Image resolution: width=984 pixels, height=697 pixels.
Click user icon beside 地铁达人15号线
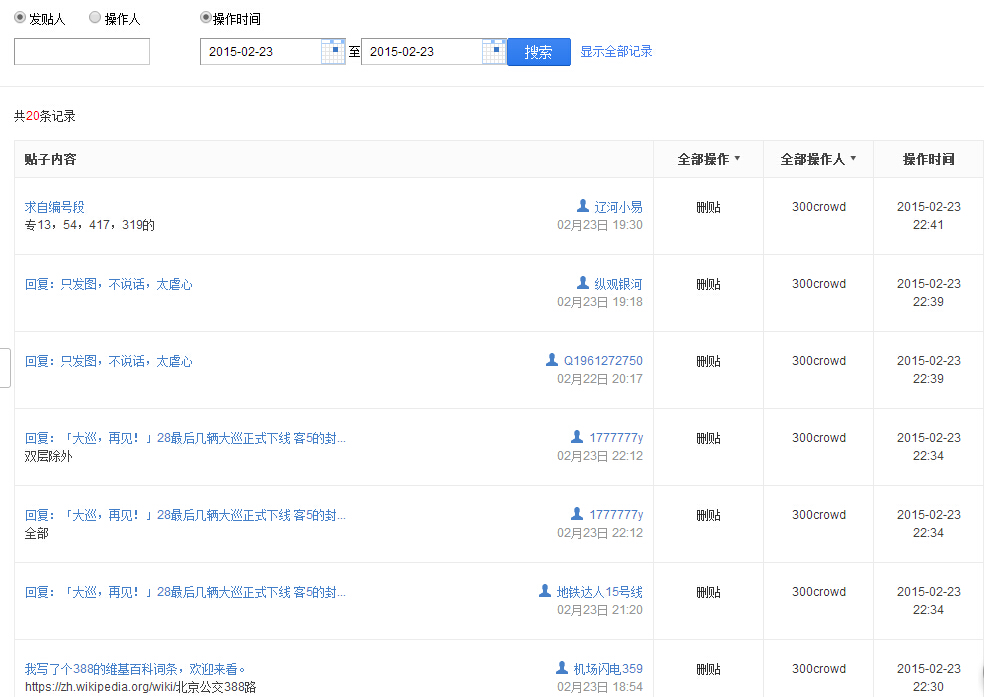545,590
